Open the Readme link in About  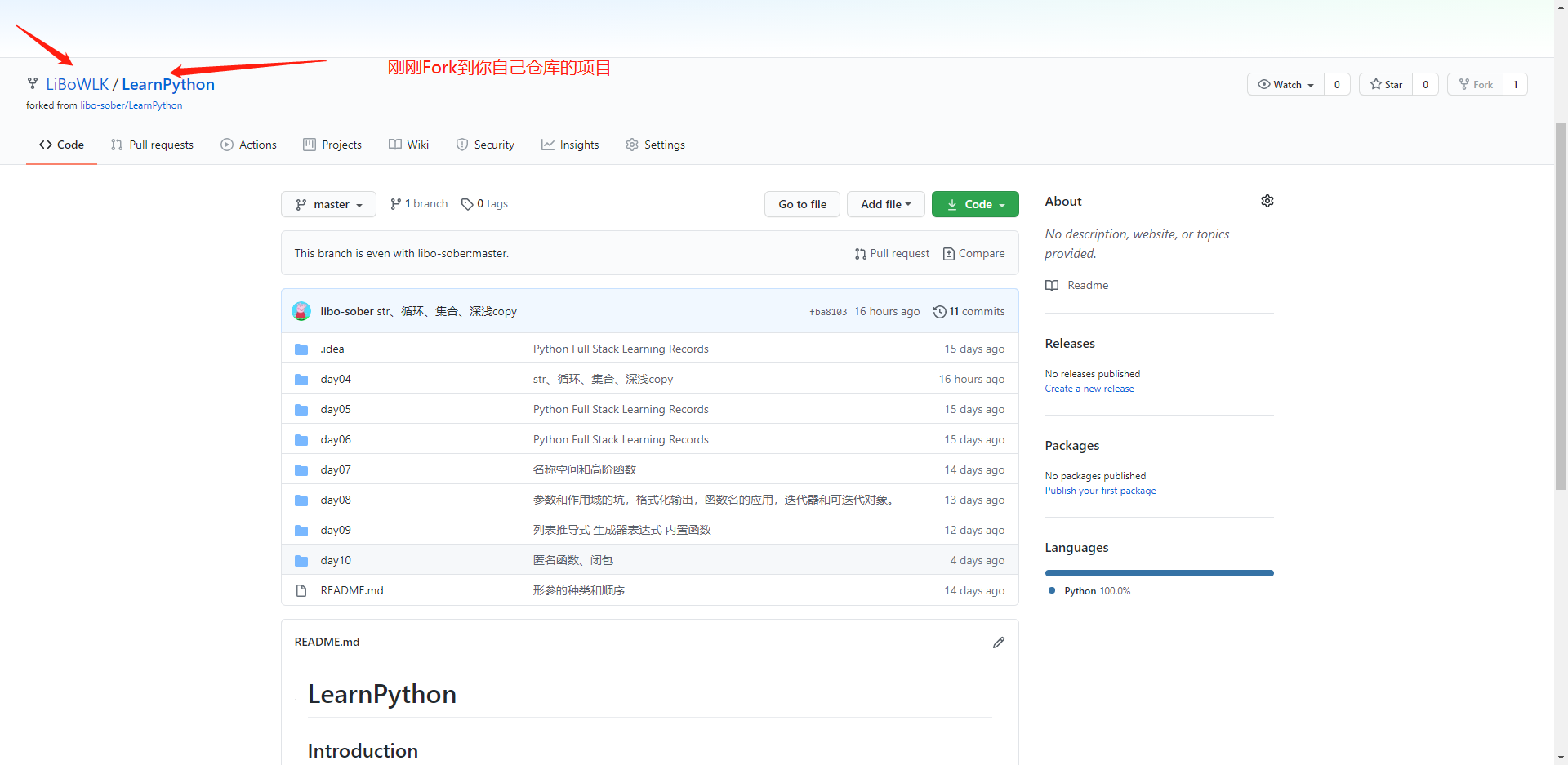[x=1088, y=285]
